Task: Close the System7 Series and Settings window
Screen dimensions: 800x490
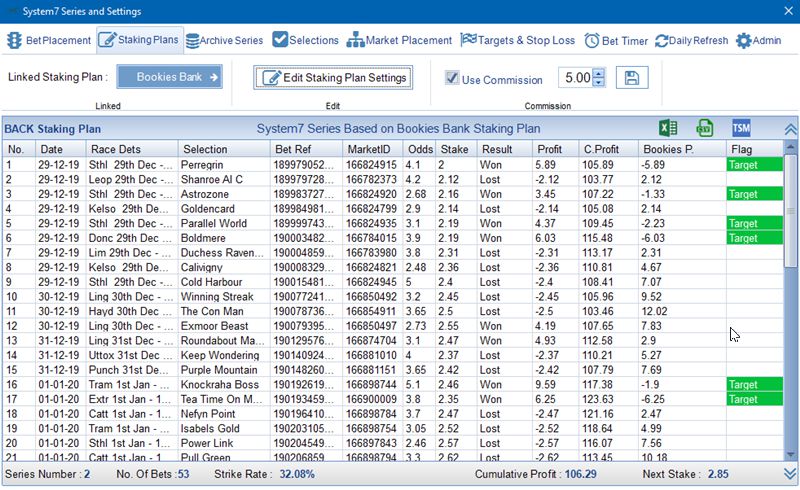Action: click(788, 11)
